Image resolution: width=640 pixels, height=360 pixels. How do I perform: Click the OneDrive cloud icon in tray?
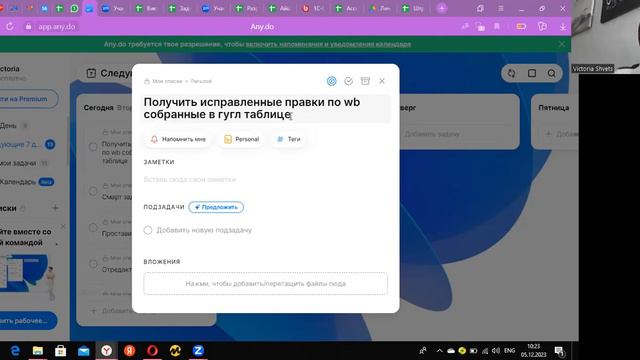[451, 351]
